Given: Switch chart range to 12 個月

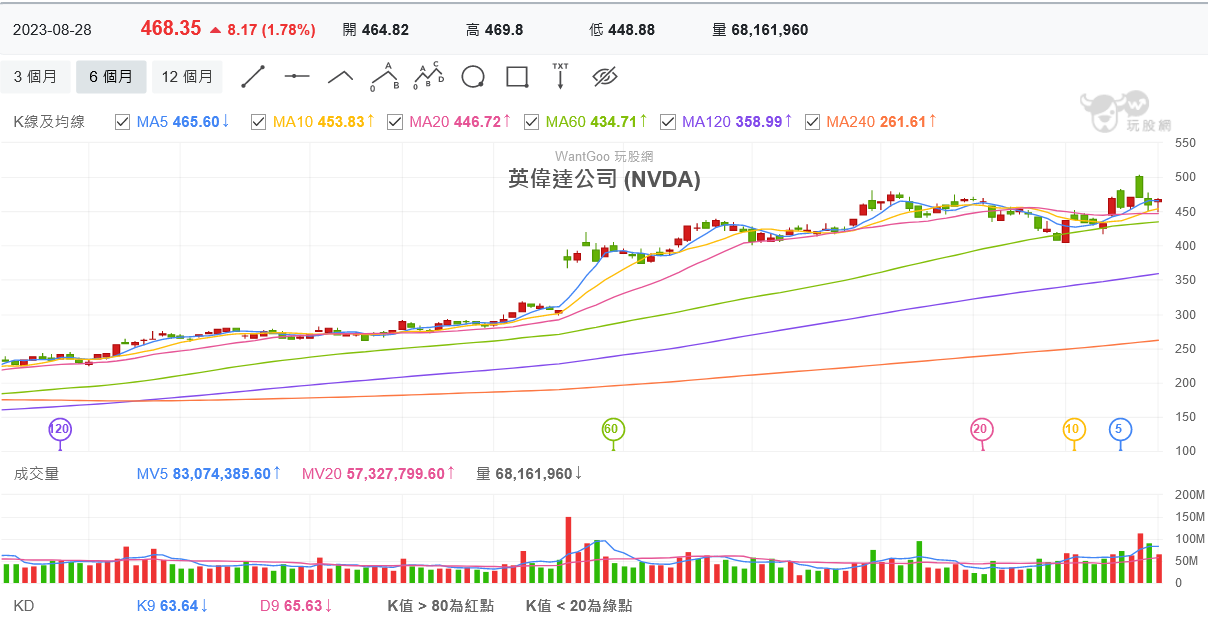Looking at the screenshot, I should tap(187, 77).
